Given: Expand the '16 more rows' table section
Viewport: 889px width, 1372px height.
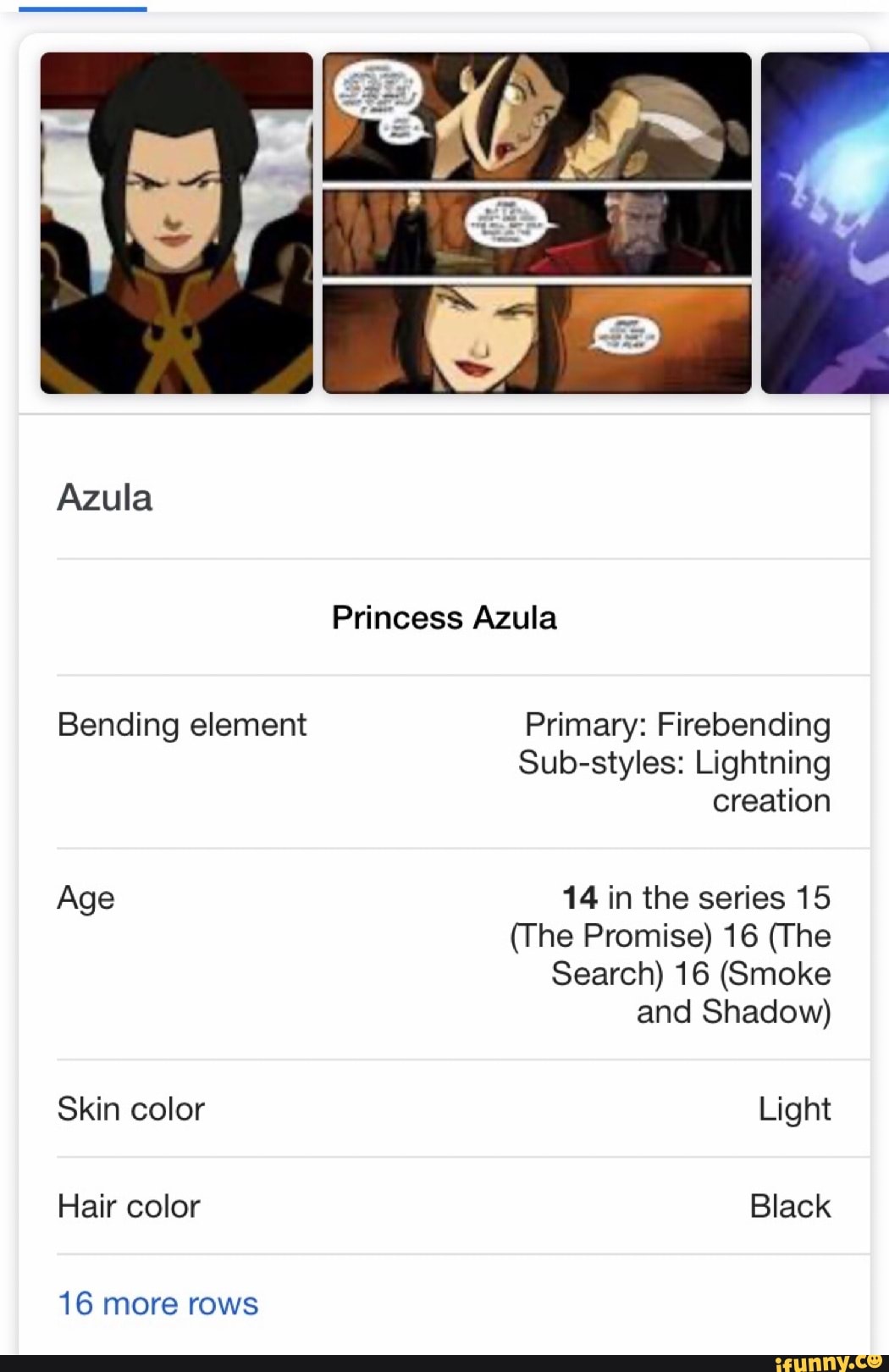Looking at the screenshot, I should (157, 1303).
